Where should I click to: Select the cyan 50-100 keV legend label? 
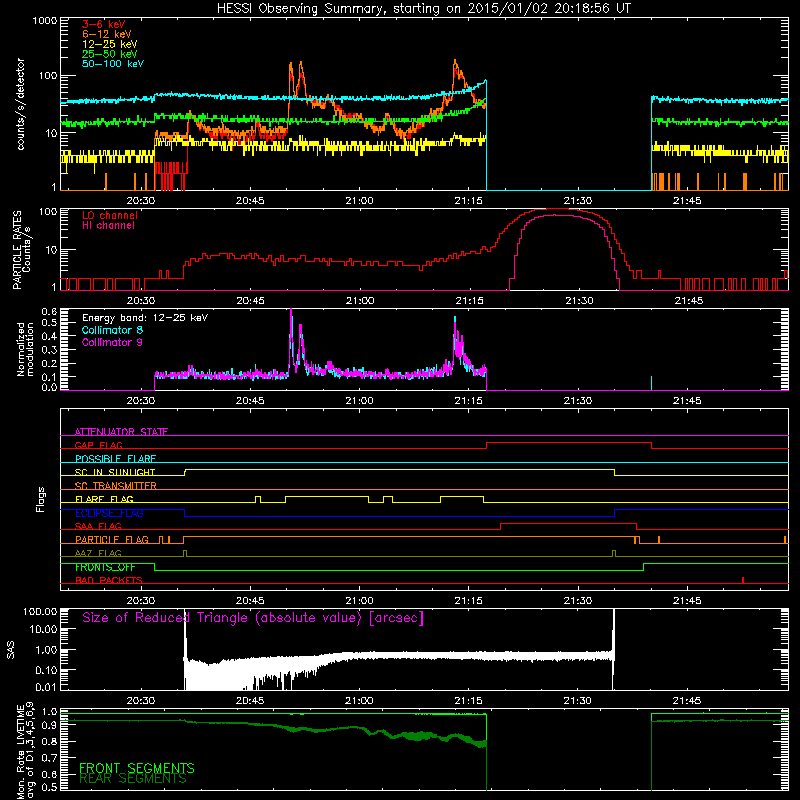pyautogui.click(x=113, y=64)
